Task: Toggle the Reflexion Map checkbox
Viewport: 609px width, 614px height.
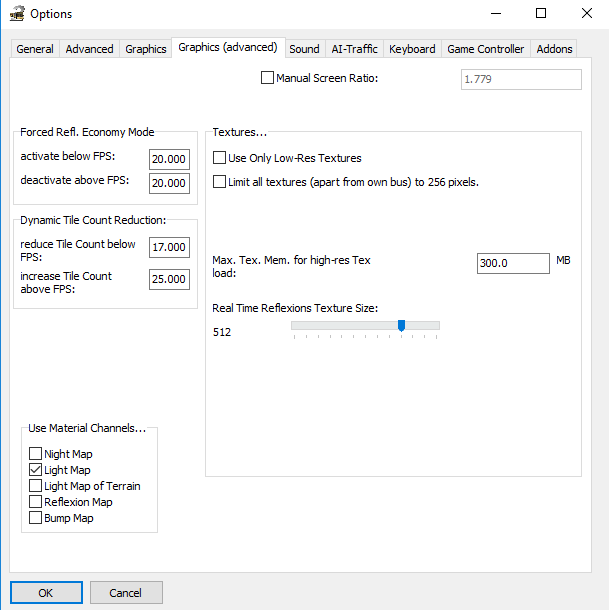Action: 36,502
